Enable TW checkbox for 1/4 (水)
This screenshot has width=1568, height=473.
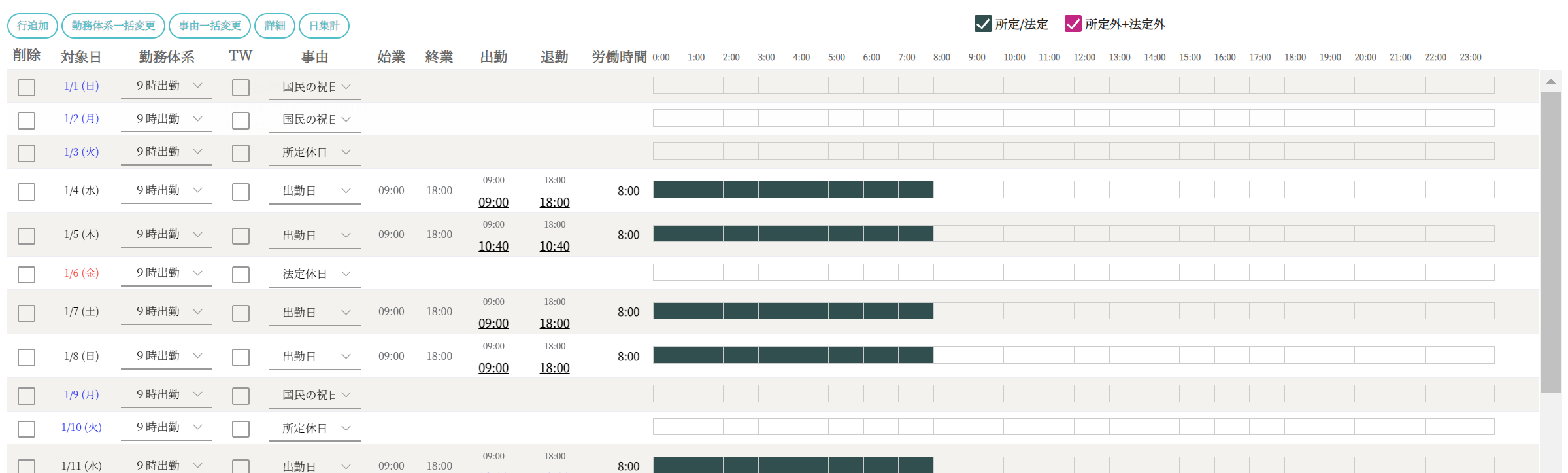pyautogui.click(x=241, y=192)
